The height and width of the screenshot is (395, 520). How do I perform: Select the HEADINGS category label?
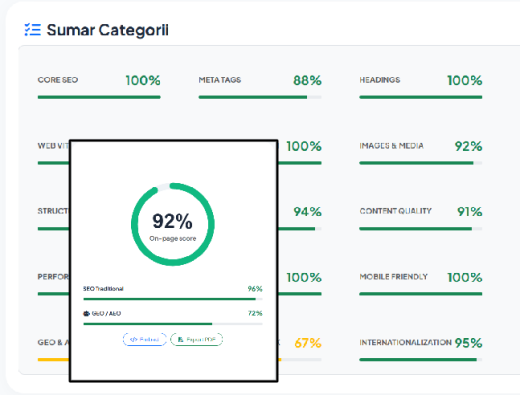(x=380, y=80)
